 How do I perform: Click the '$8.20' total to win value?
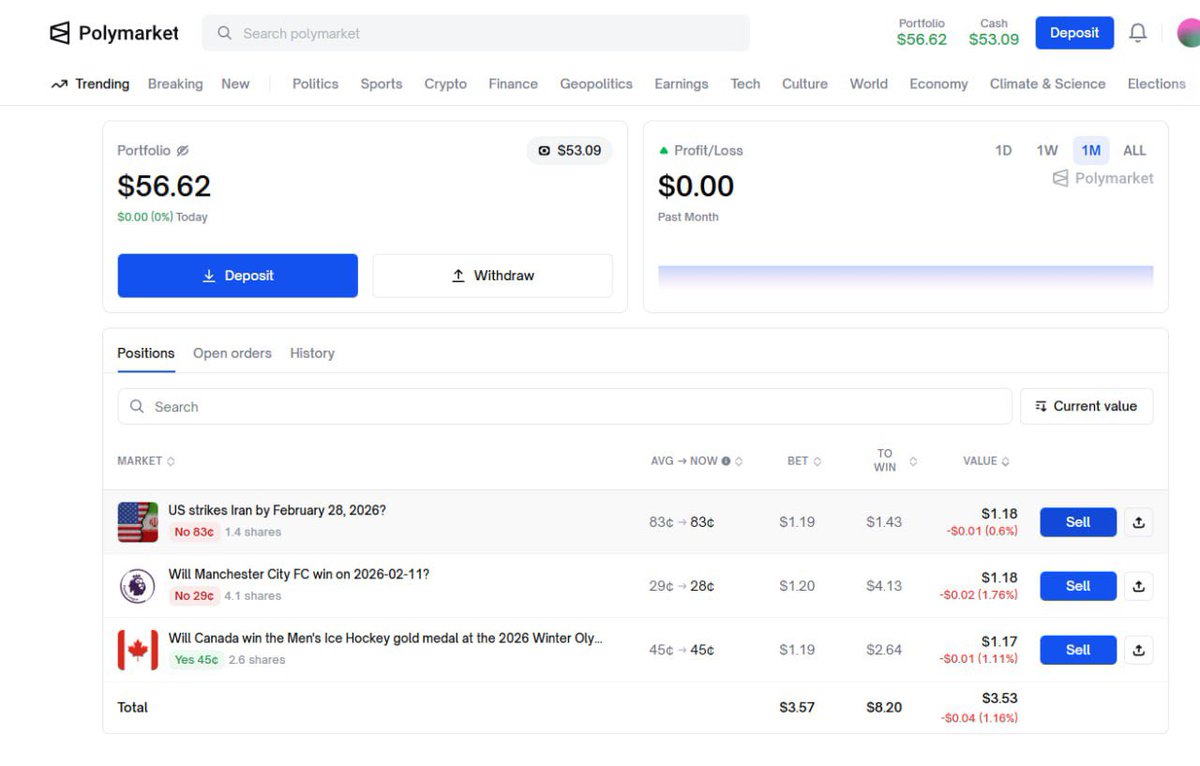click(884, 707)
